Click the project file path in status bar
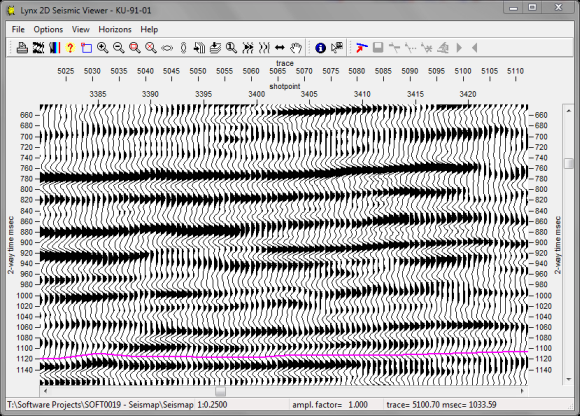580x416 pixels. point(100,405)
